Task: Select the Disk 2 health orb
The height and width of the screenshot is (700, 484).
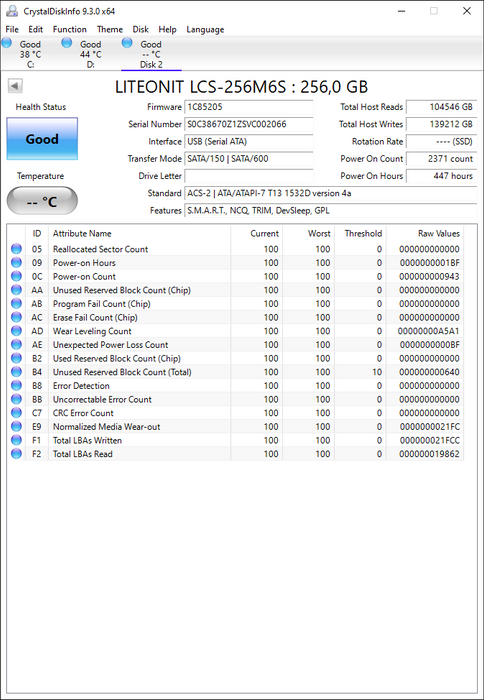Action: pyautogui.click(x=127, y=43)
